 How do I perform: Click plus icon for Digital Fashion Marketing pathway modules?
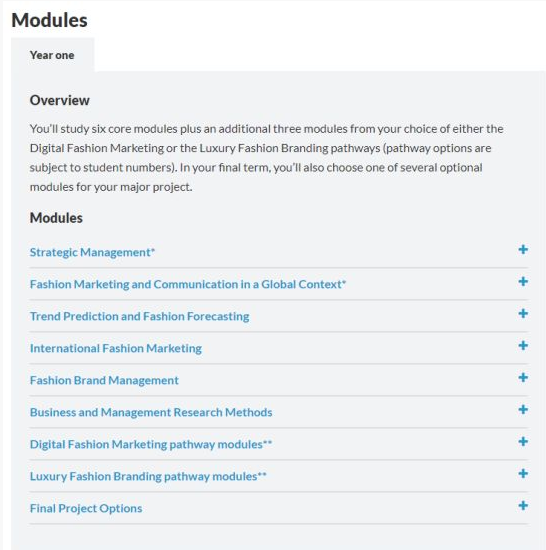coord(523,441)
